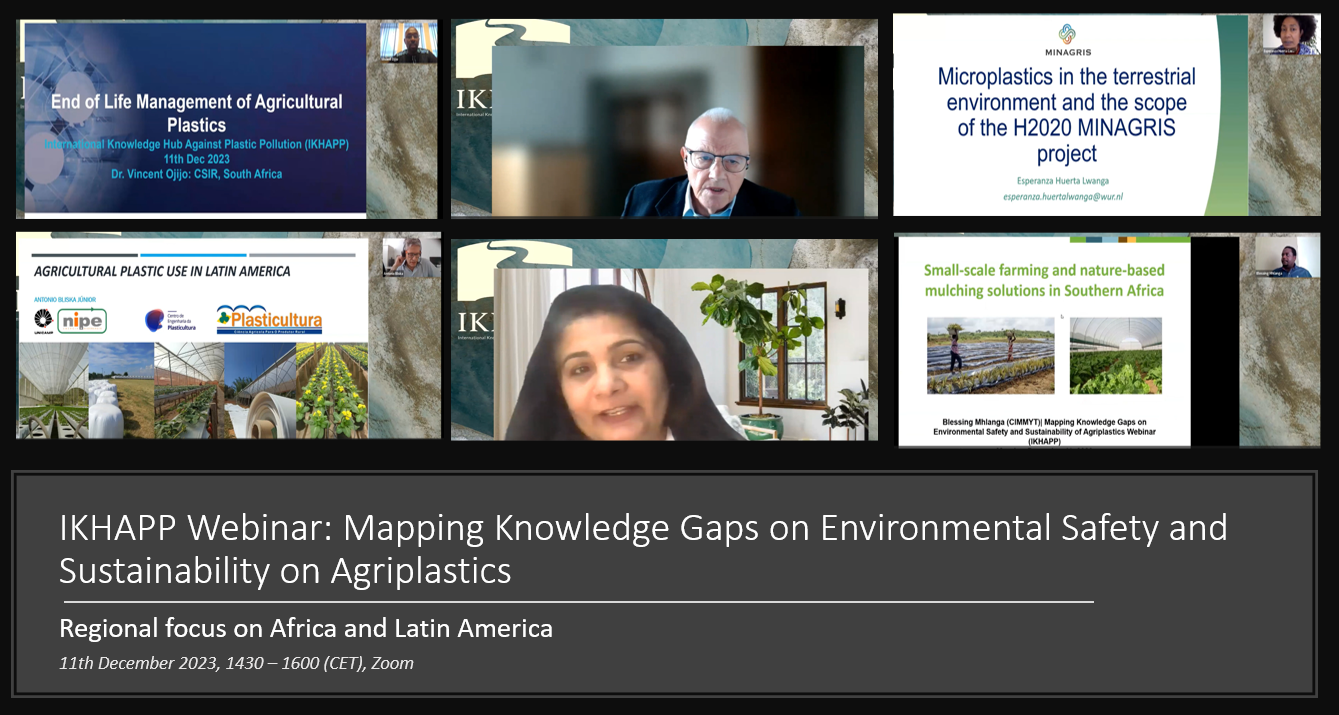Open the esperanza.huertalwanga@wur.nl email link
Image resolution: width=1339 pixels, height=715 pixels.
pyautogui.click(x=1065, y=198)
